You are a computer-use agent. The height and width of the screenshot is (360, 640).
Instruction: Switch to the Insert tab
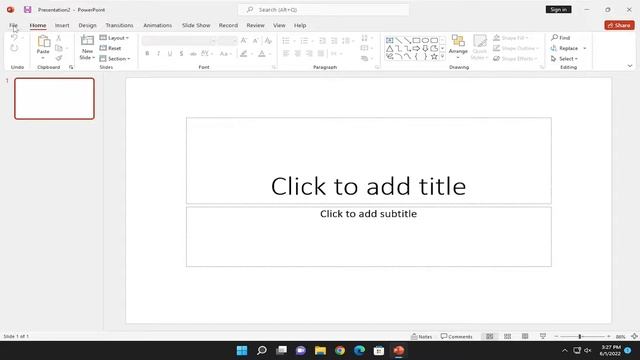62,25
